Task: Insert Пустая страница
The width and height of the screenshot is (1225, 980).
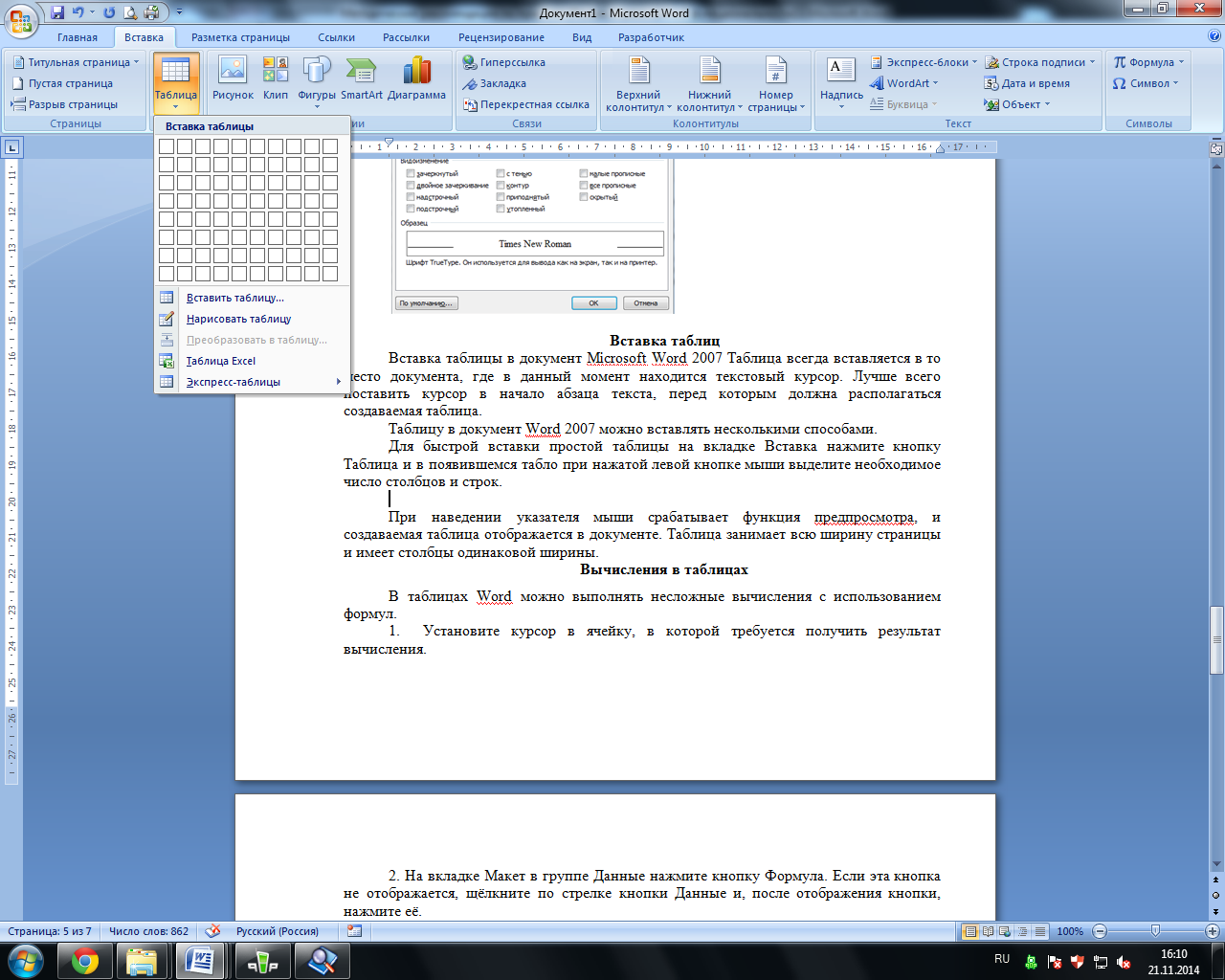Action: (x=62, y=83)
